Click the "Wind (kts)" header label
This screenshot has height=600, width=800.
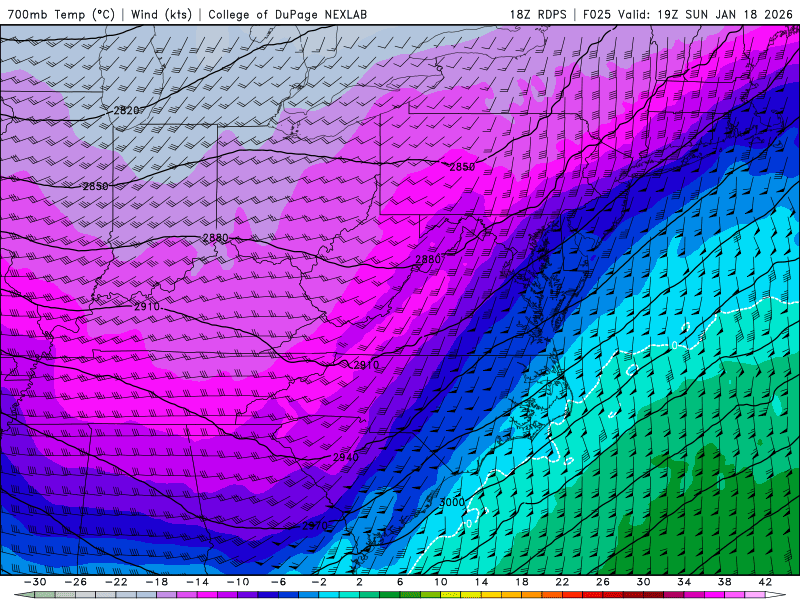[161, 14]
